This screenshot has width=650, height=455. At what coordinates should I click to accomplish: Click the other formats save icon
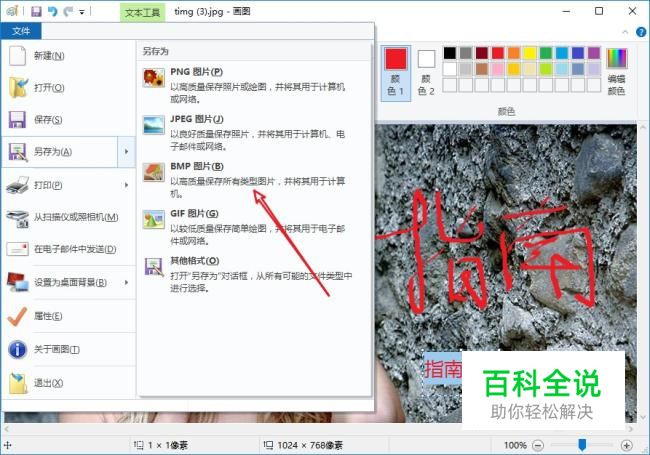[154, 266]
